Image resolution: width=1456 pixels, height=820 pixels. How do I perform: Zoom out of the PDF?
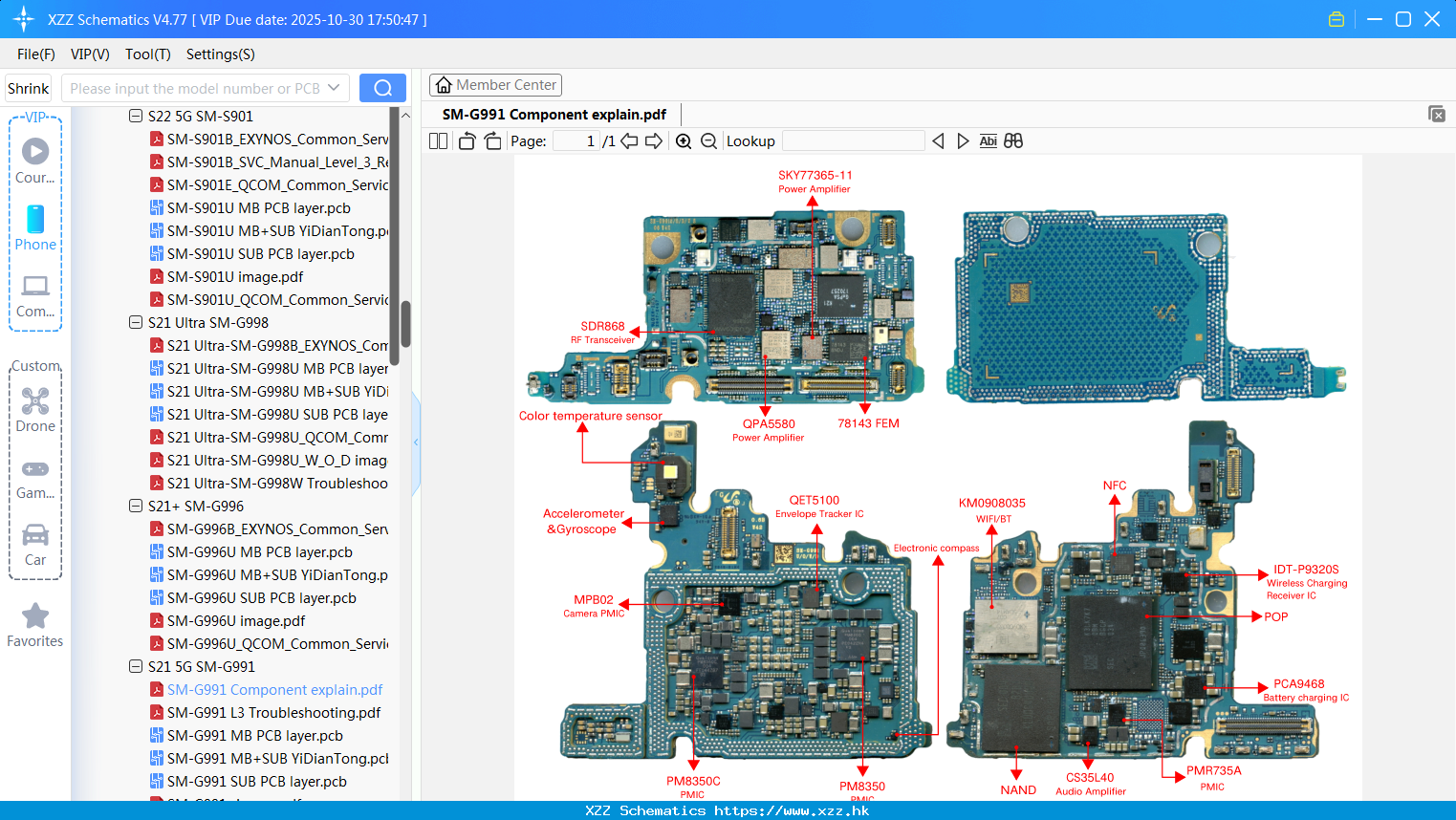[x=708, y=141]
